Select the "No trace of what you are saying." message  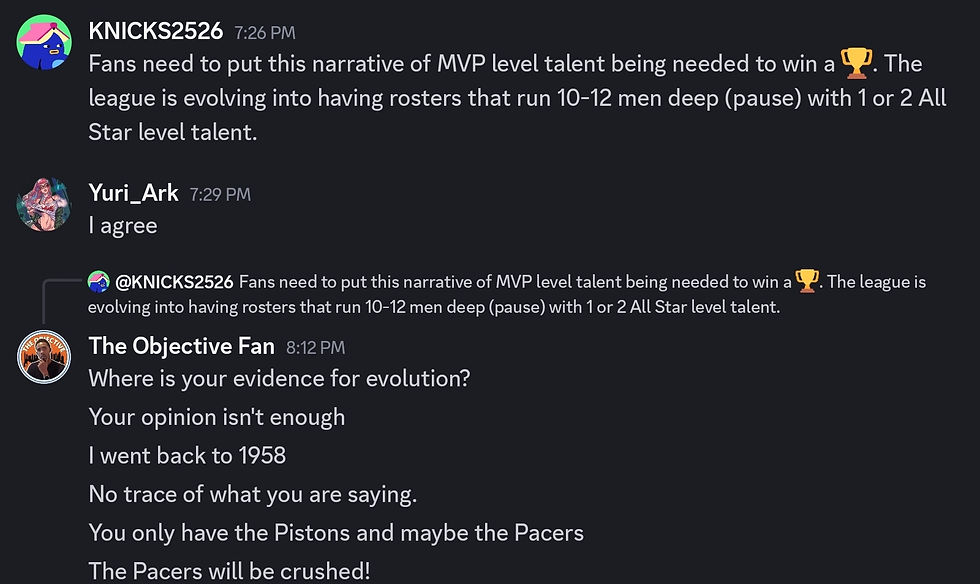click(x=252, y=494)
